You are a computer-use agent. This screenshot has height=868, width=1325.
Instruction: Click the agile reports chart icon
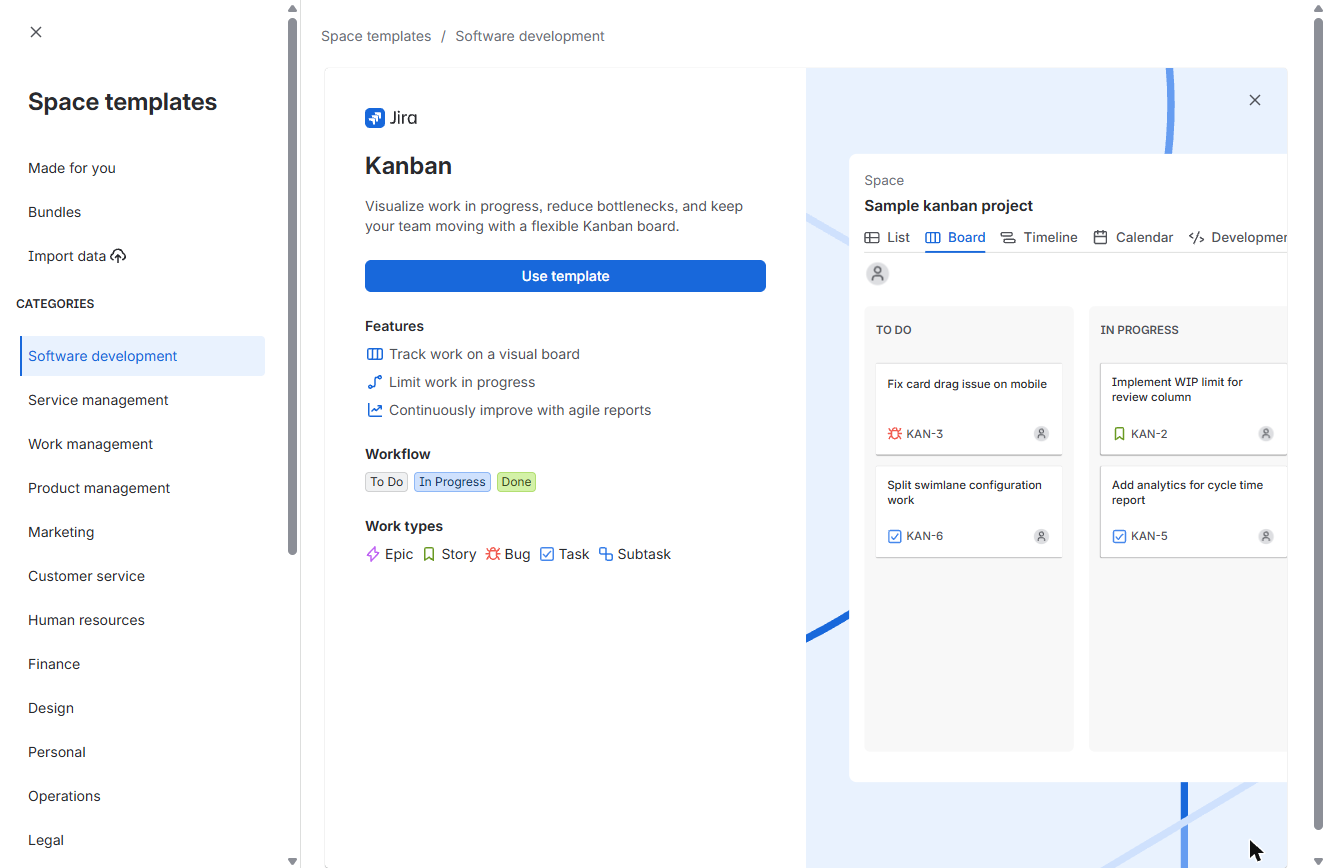point(375,410)
